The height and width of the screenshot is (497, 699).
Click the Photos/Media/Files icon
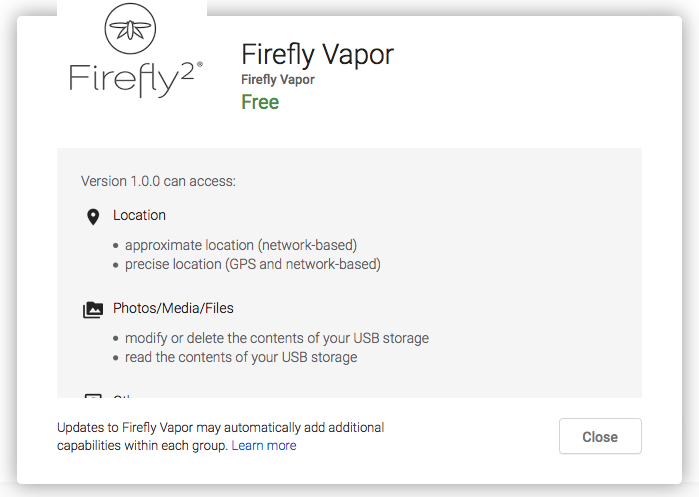click(x=93, y=309)
